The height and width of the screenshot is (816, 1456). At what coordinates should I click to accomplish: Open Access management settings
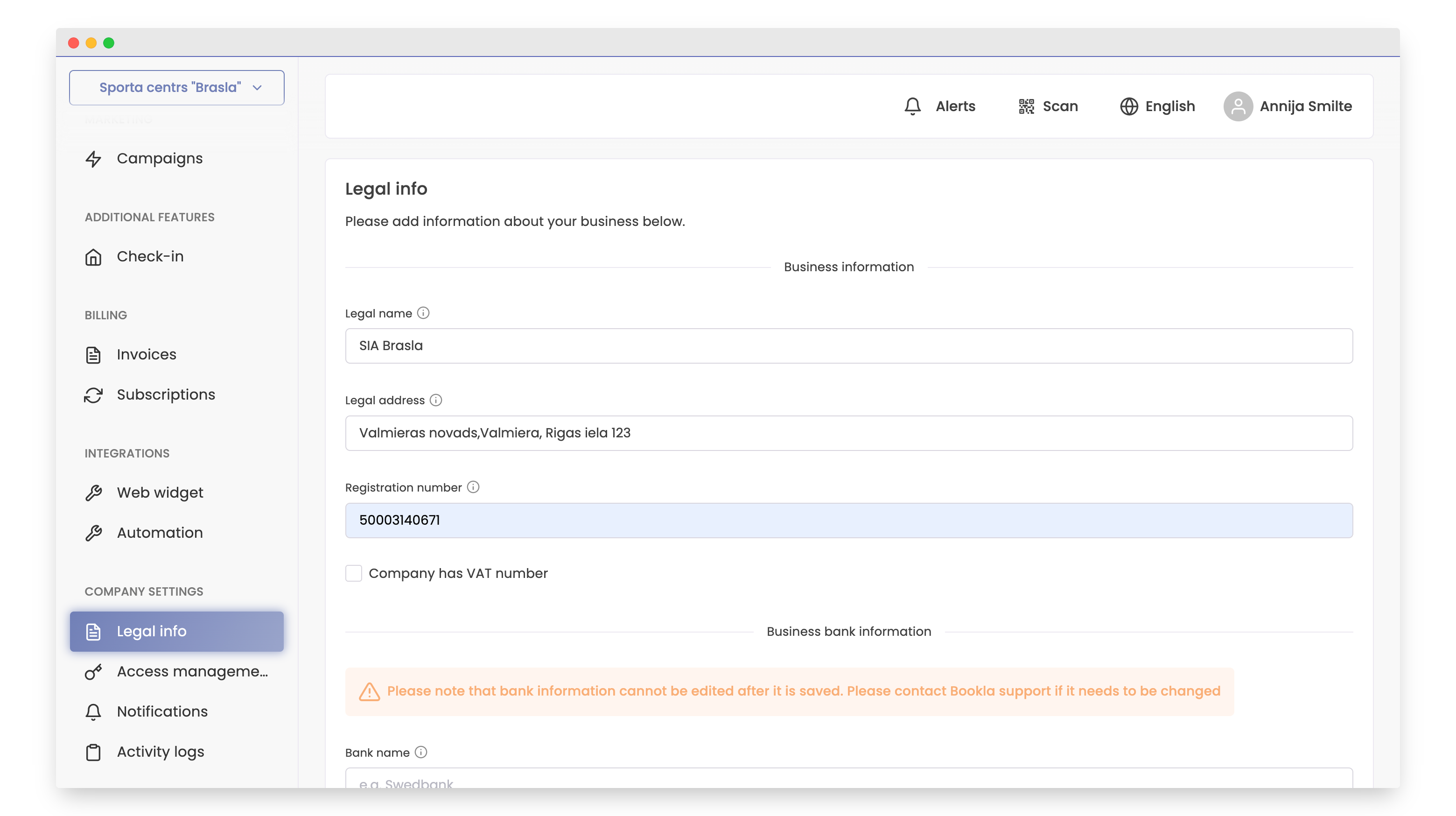click(x=192, y=671)
